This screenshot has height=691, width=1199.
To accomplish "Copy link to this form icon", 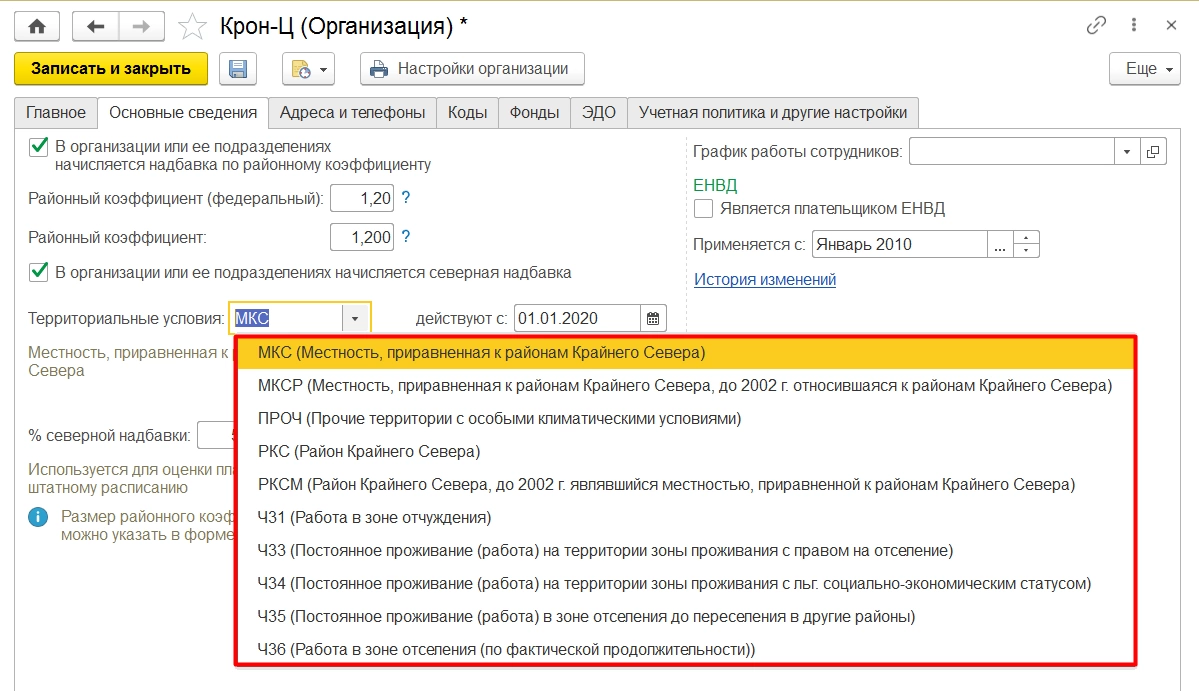I will [1096, 25].
